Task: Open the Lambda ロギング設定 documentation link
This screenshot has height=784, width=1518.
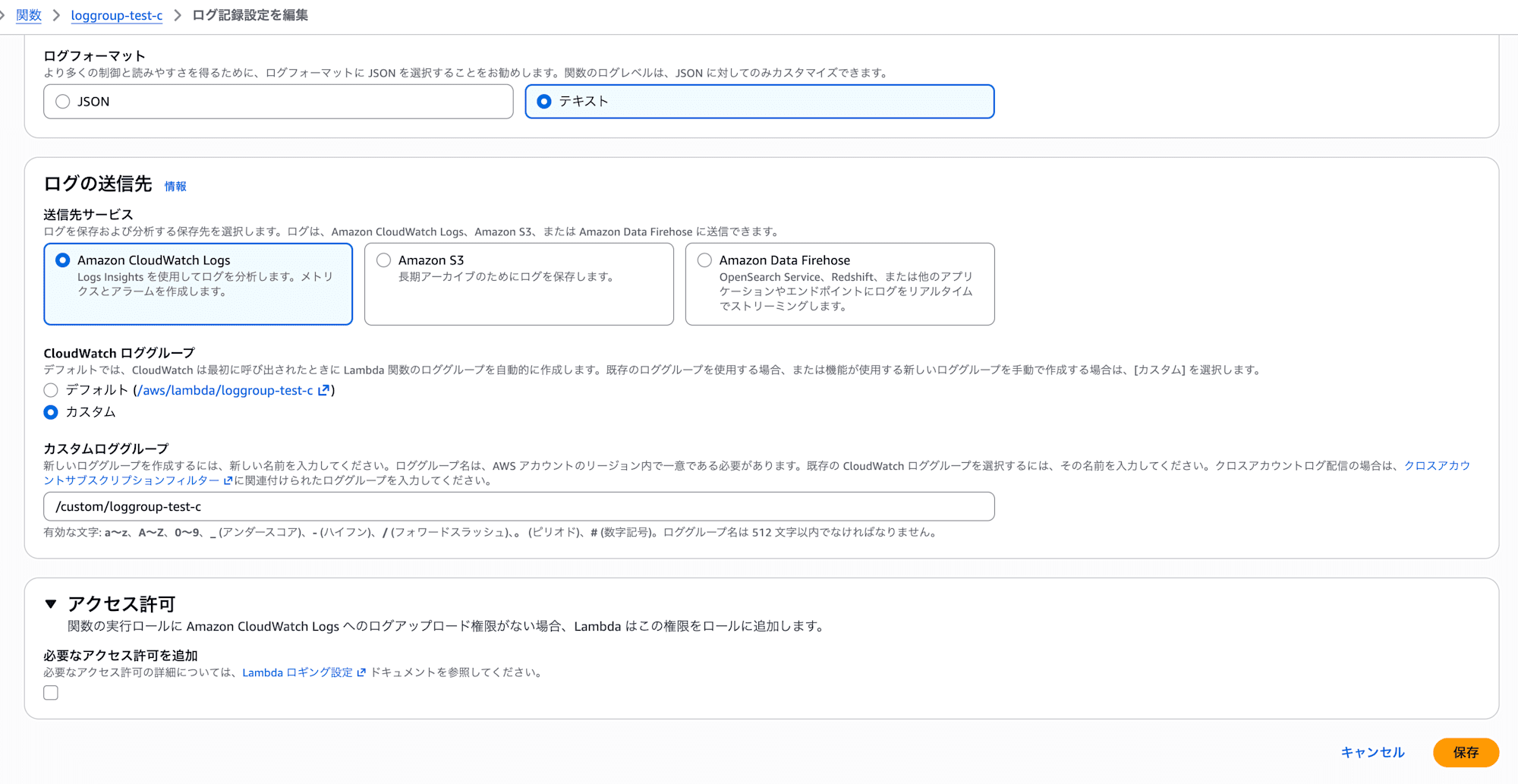Action: (x=298, y=672)
